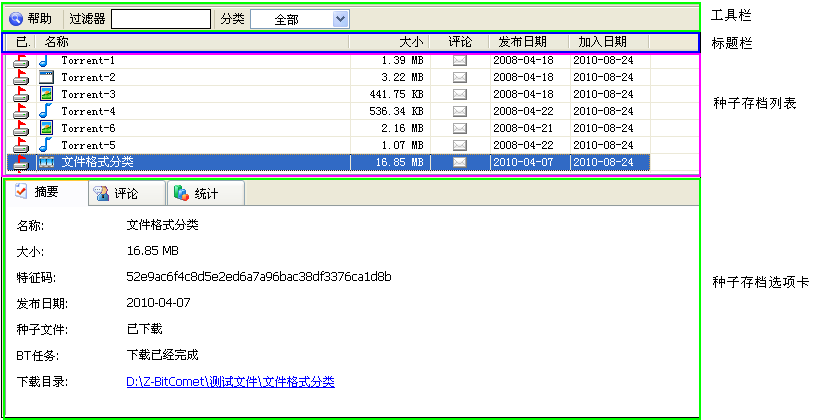
Task: Open Torrent-6 comment envelope icon
Action: 460,129
